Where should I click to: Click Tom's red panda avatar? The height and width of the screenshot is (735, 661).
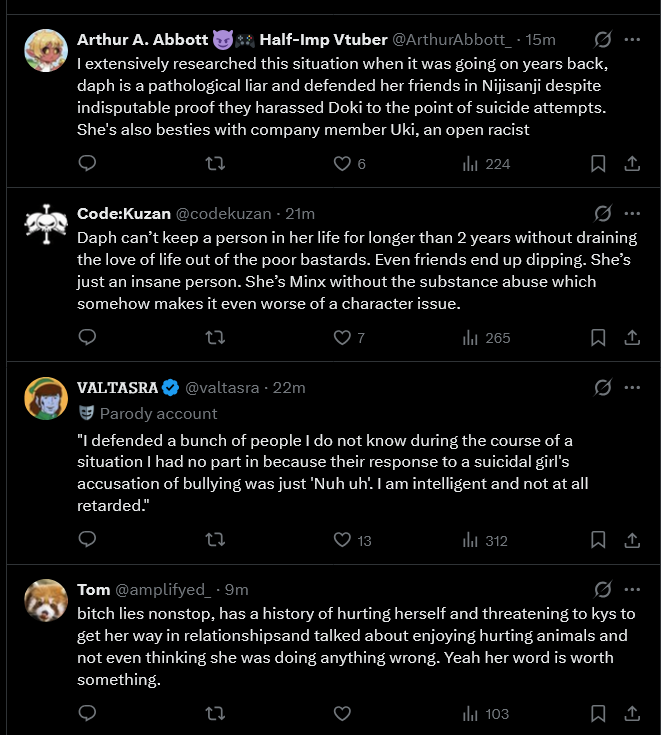point(45,599)
